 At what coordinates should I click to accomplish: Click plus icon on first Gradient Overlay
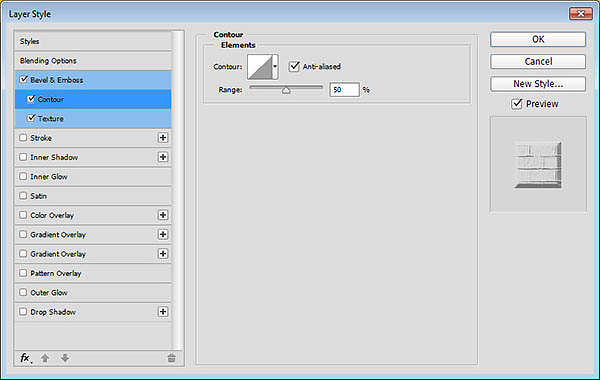tap(163, 234)
